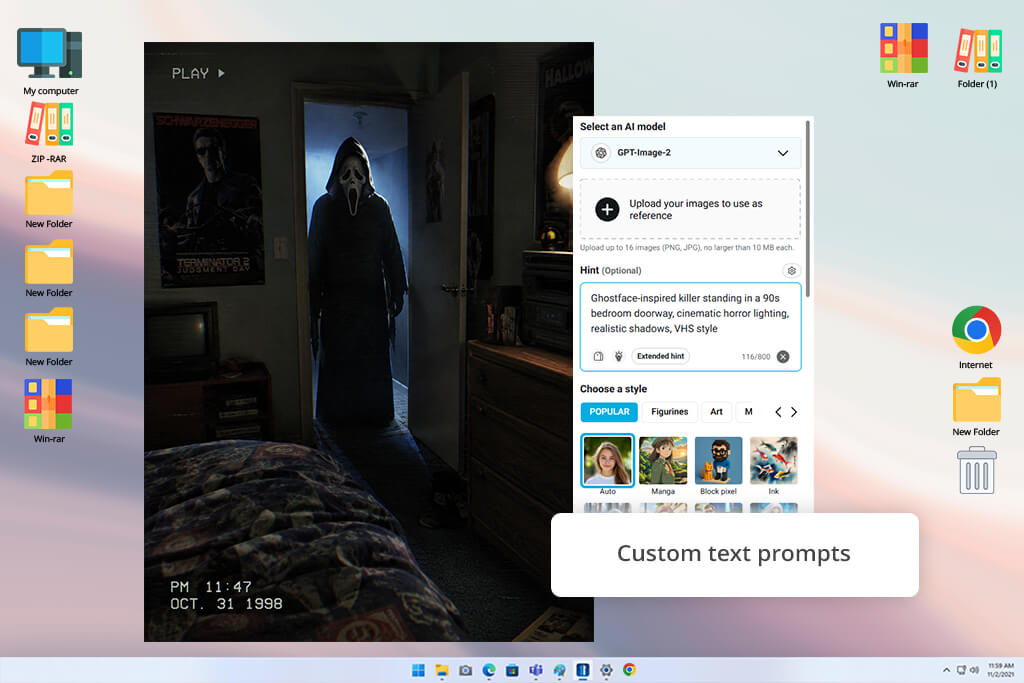Click the taskbar clock and date

click(1000, 670)
